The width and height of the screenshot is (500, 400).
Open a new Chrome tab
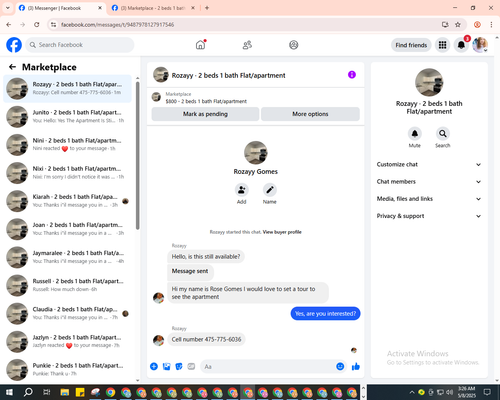[207, 8]
